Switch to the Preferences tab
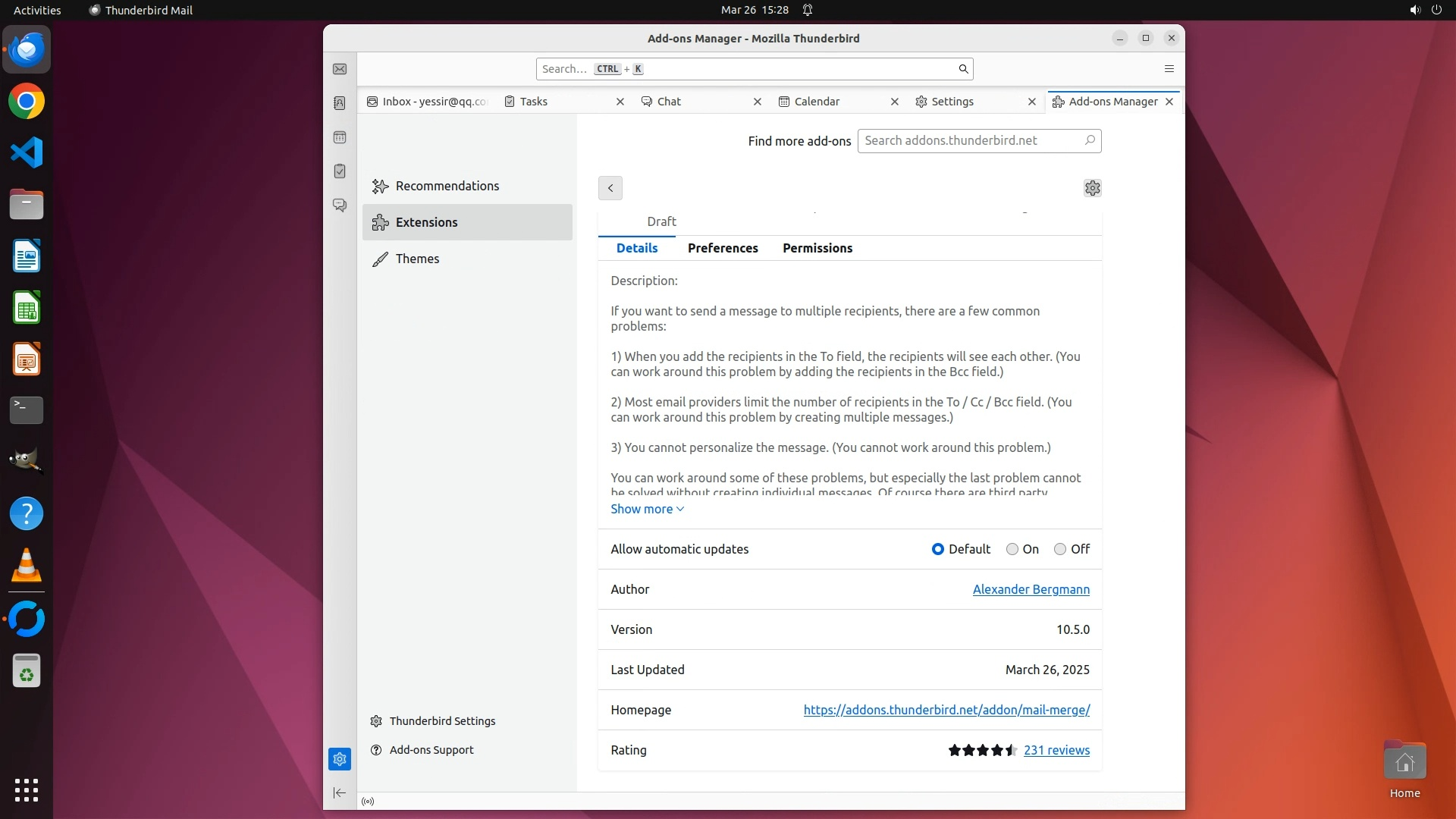The height and width of the screenshot is (819, 1456). tap(722, 248)
